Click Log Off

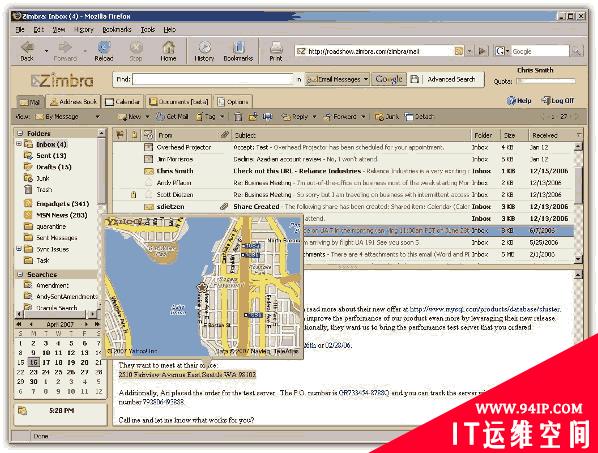558,101
